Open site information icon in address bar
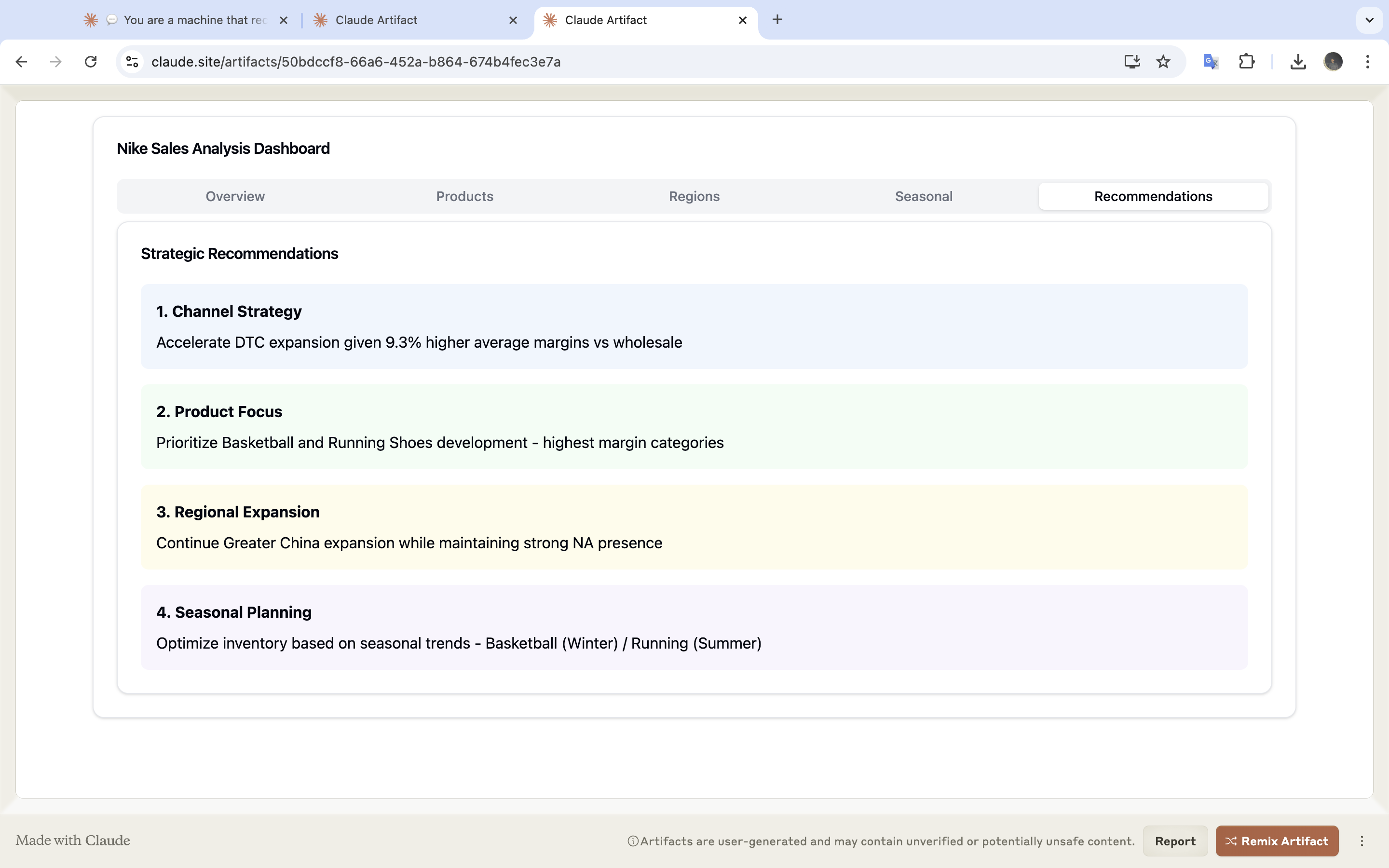Screen dimensions: 1389x868 click(x=132, y=61)
